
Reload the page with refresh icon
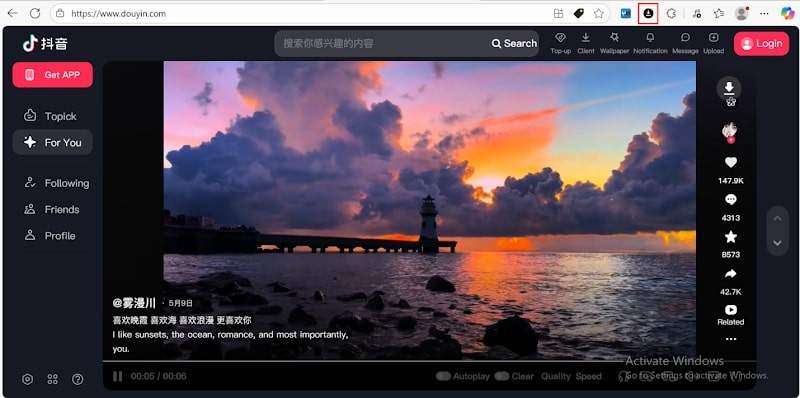pos(35,13)
